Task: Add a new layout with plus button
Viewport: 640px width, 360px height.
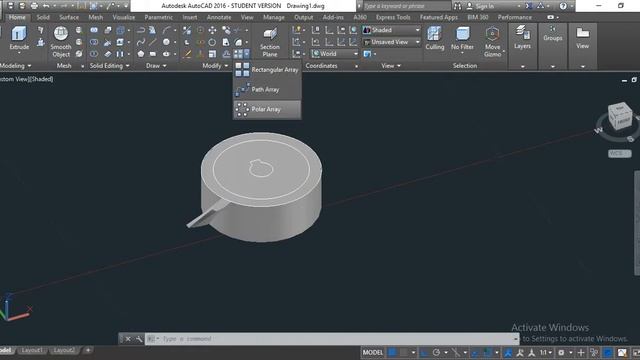Action: click(x=88, y=350)
